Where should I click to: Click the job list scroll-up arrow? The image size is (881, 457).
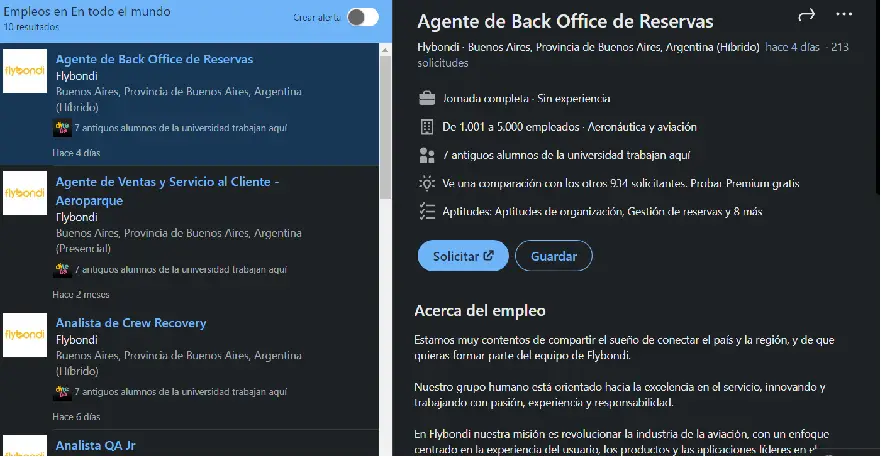[385, 50]
